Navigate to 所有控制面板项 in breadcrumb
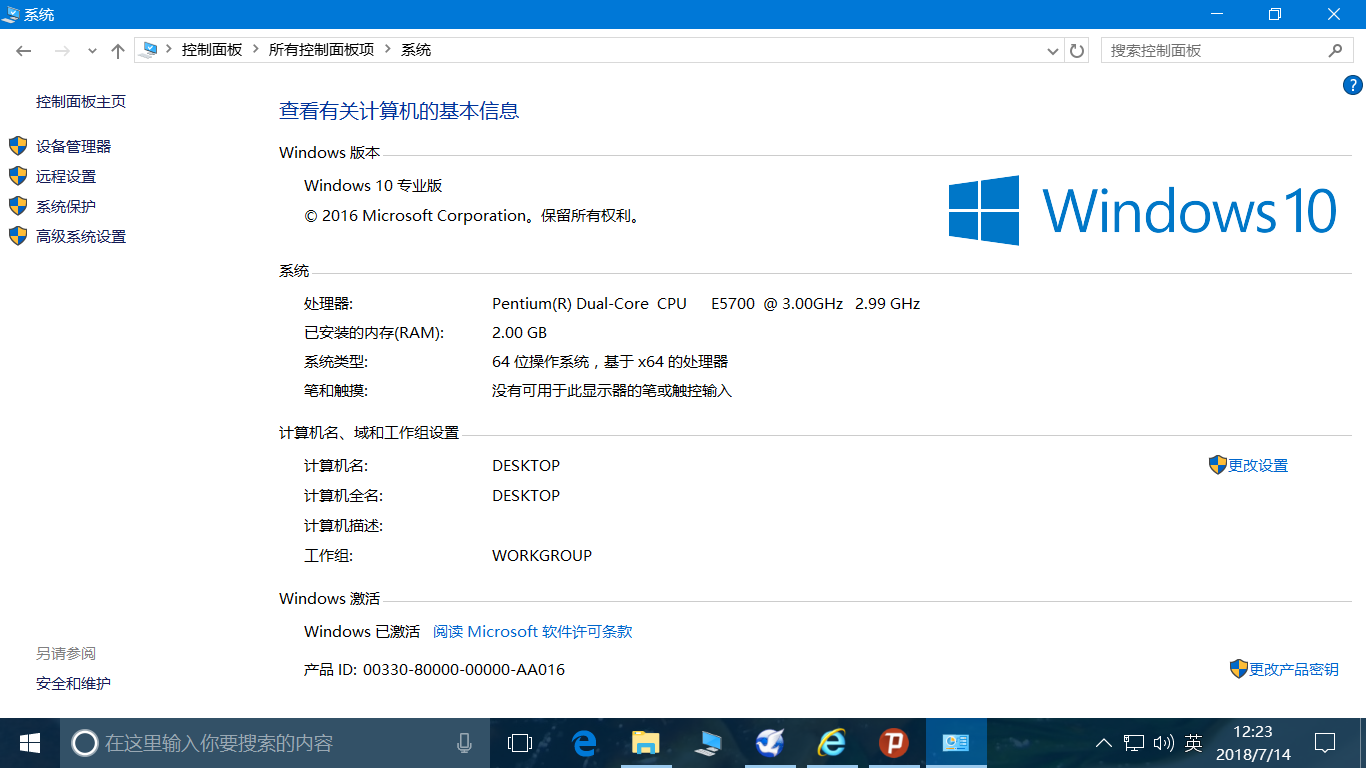This screenshot has width=1366, height=768. pos(321,49)
